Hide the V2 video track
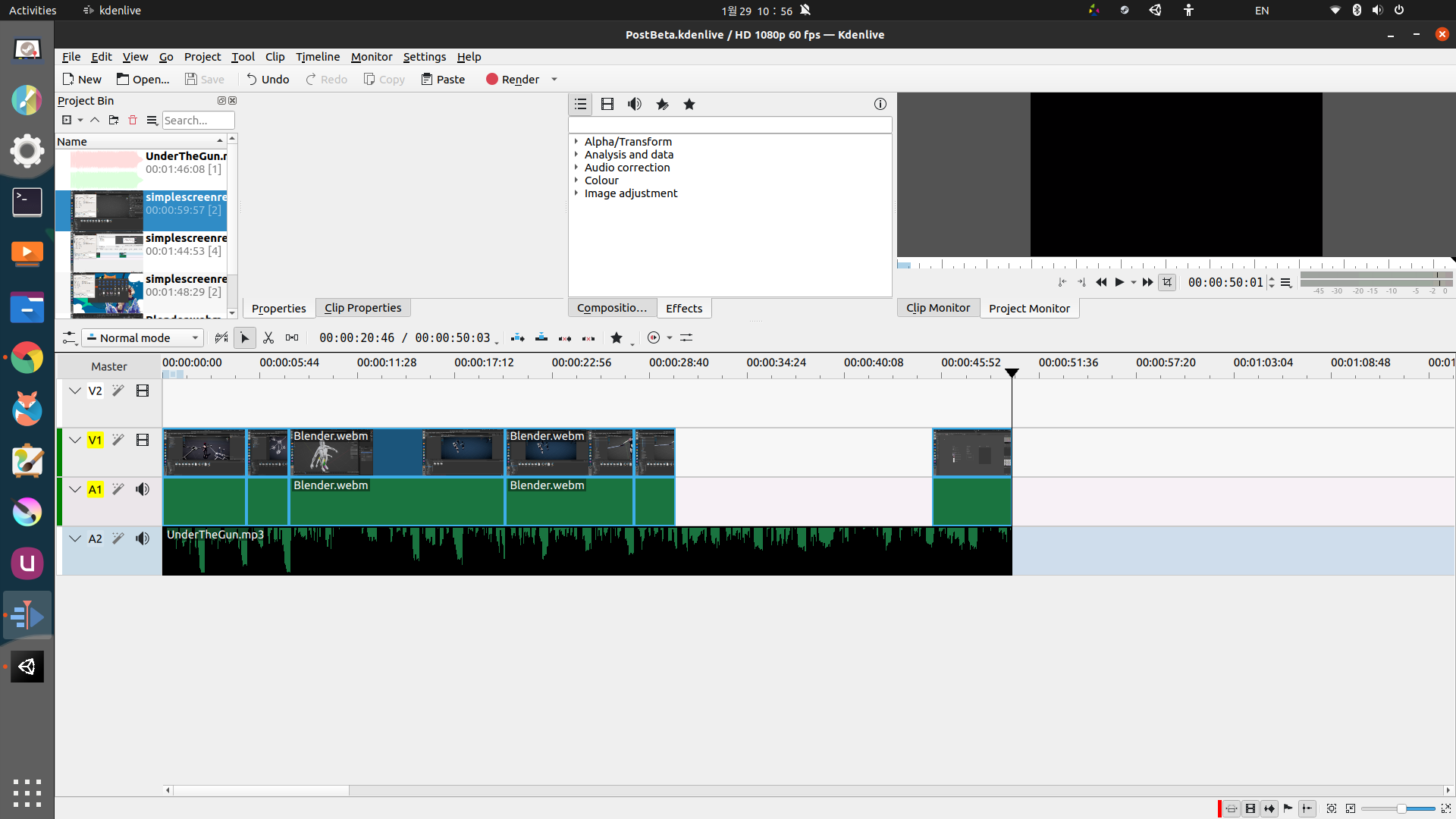 tap(143, 391)
